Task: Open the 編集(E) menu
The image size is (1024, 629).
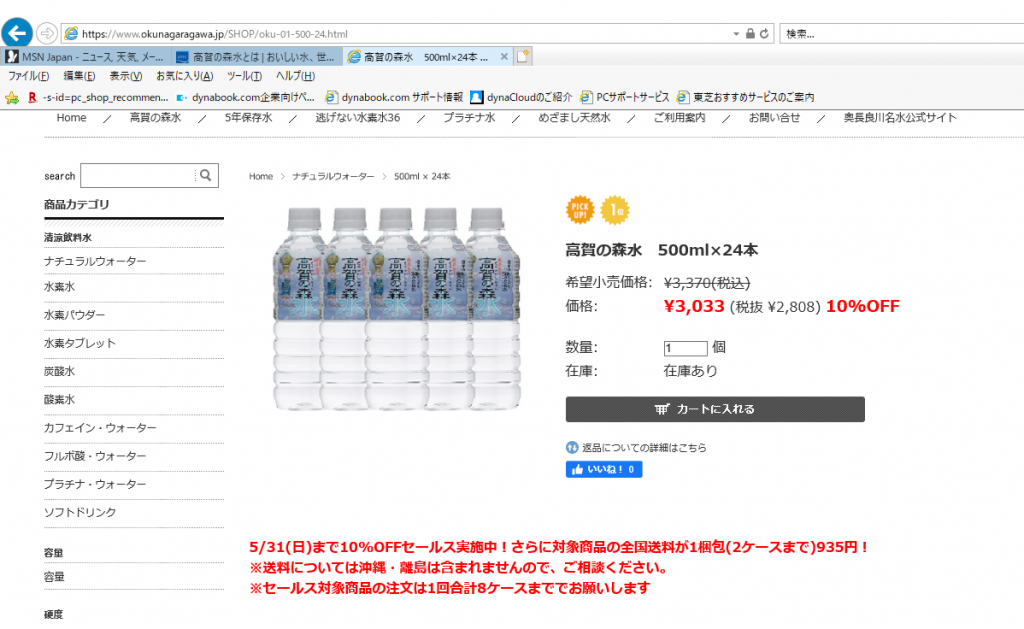Action: pos(79,76)
